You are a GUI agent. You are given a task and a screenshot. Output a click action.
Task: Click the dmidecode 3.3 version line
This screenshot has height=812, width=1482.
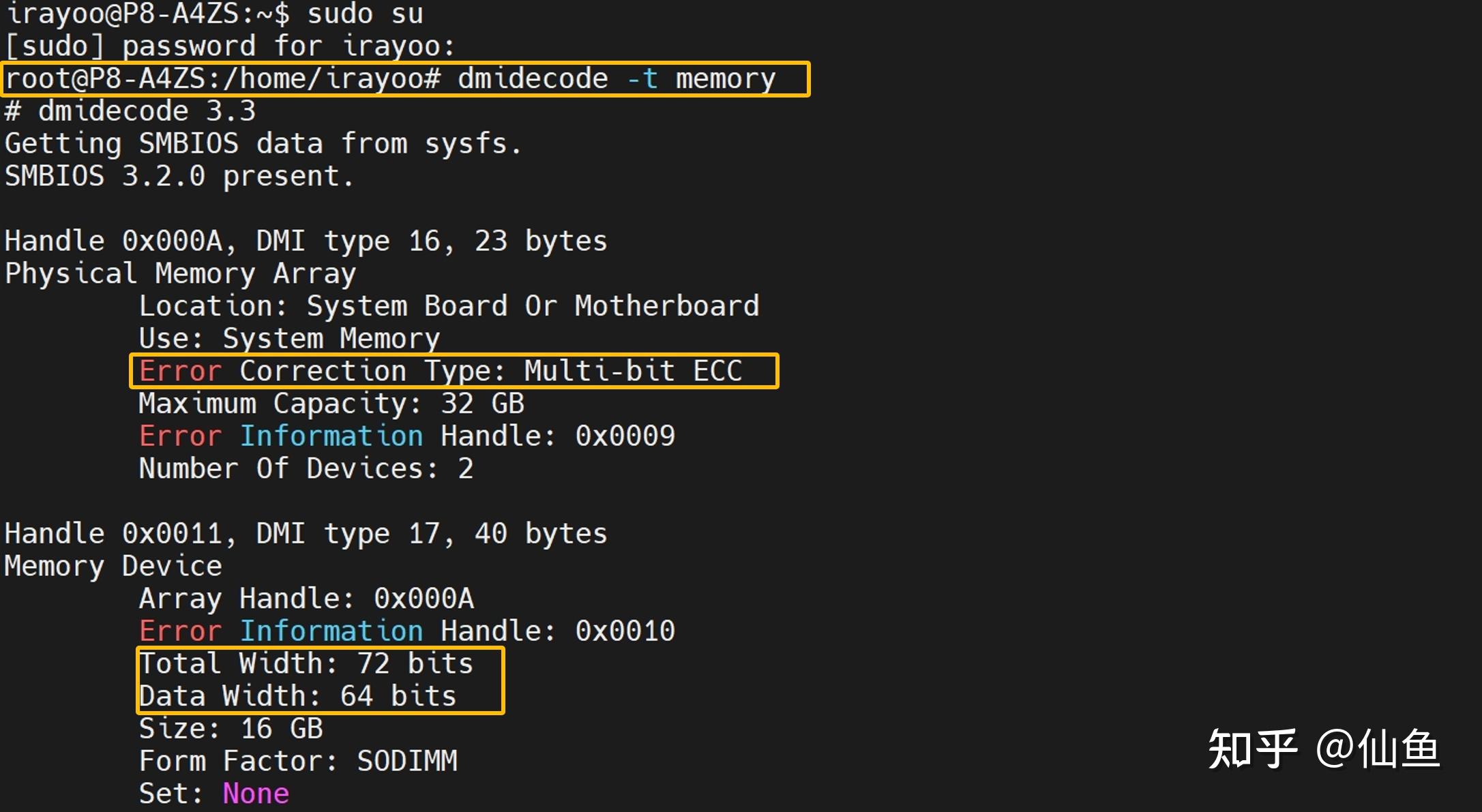point(130,111)
